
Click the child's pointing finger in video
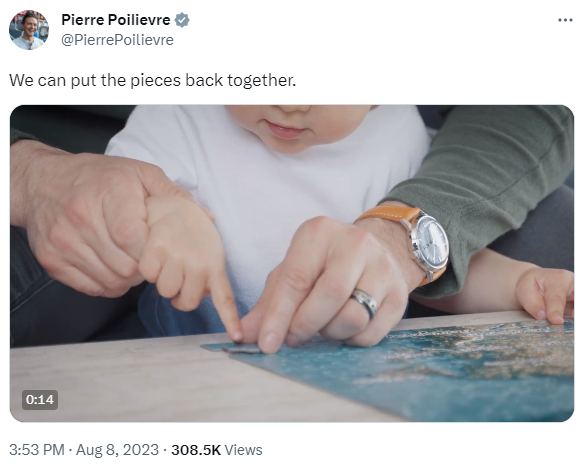point(226,306)
